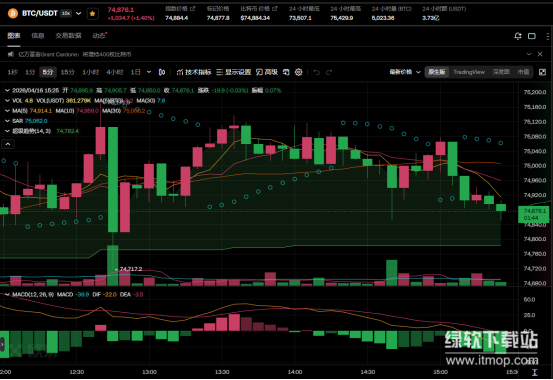Click the last price 74,876.1 in header
The height and width of the screenshot is (380, 553).
click(x=121, y=10)
